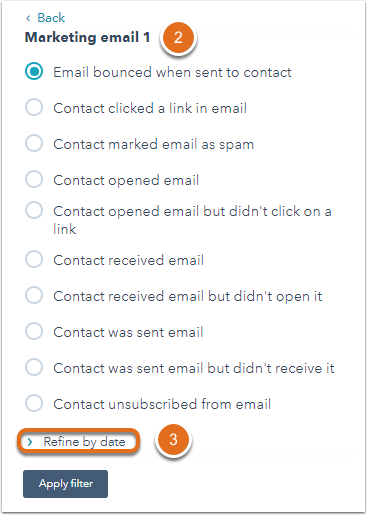Viewport: 367px width, 515px height.
Task: Click the Apply filter button
Action: 65,484
